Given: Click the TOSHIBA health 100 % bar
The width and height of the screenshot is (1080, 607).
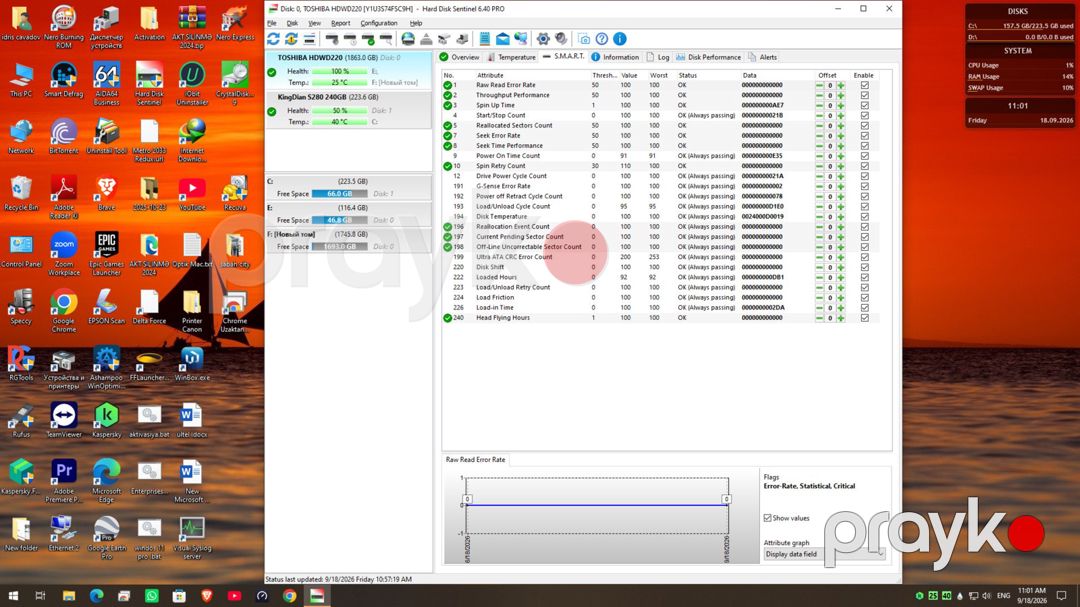Looking at the screenshot, I should coord(340,71).
